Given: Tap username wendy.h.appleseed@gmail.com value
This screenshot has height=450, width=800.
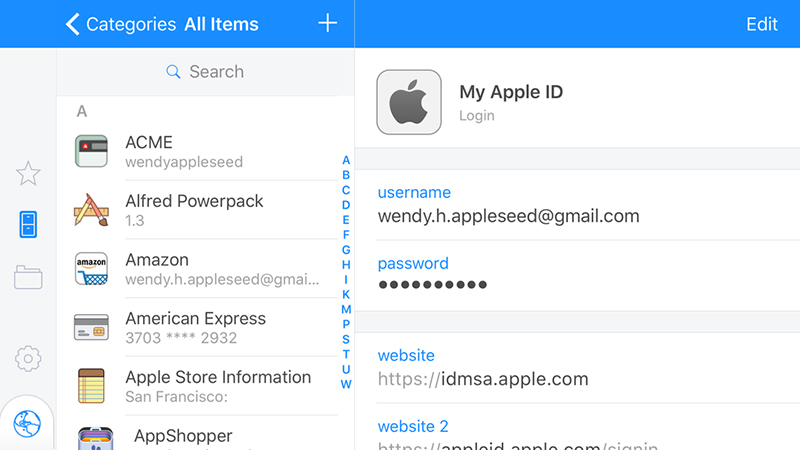Looking at the screenshot, I should tap(508, 216).
